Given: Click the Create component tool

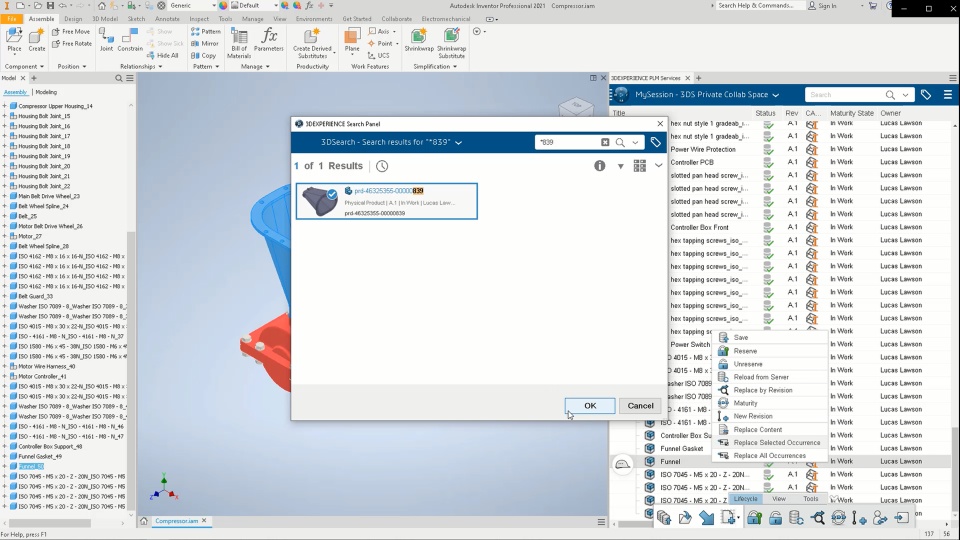Looking at the screenshot, I should tap(37, 40).
